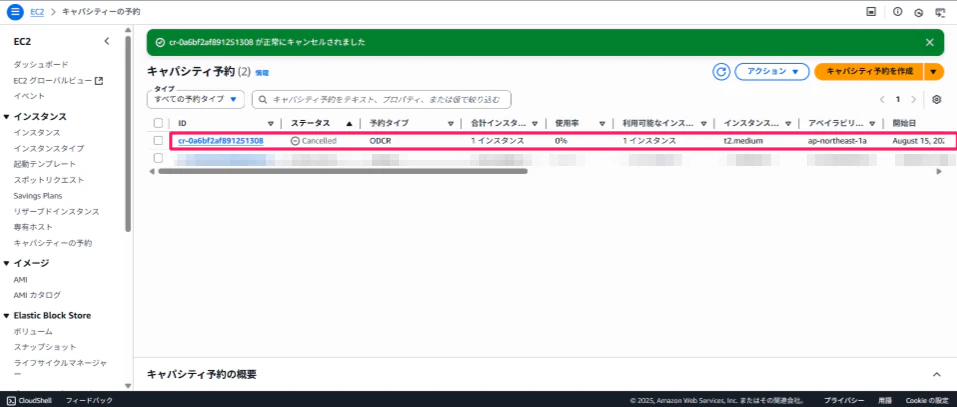Viewport: 957px width, 407px height.
Task: Sort the アベイラビリ column using its arrow
Action: [x=873, y=123]
